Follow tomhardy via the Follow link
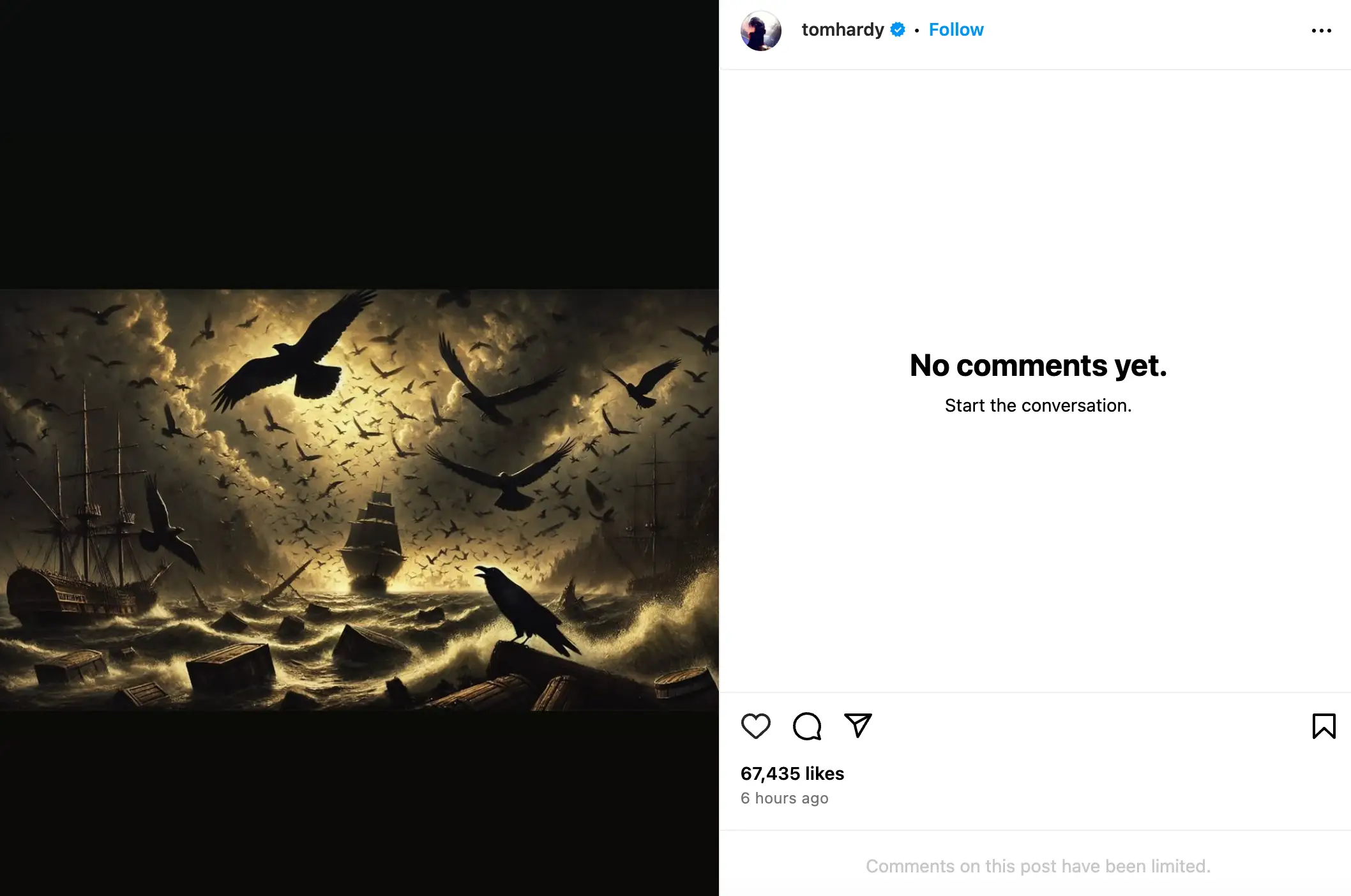This screenshot has width=1351, height=896. click(x=956, y=29)
